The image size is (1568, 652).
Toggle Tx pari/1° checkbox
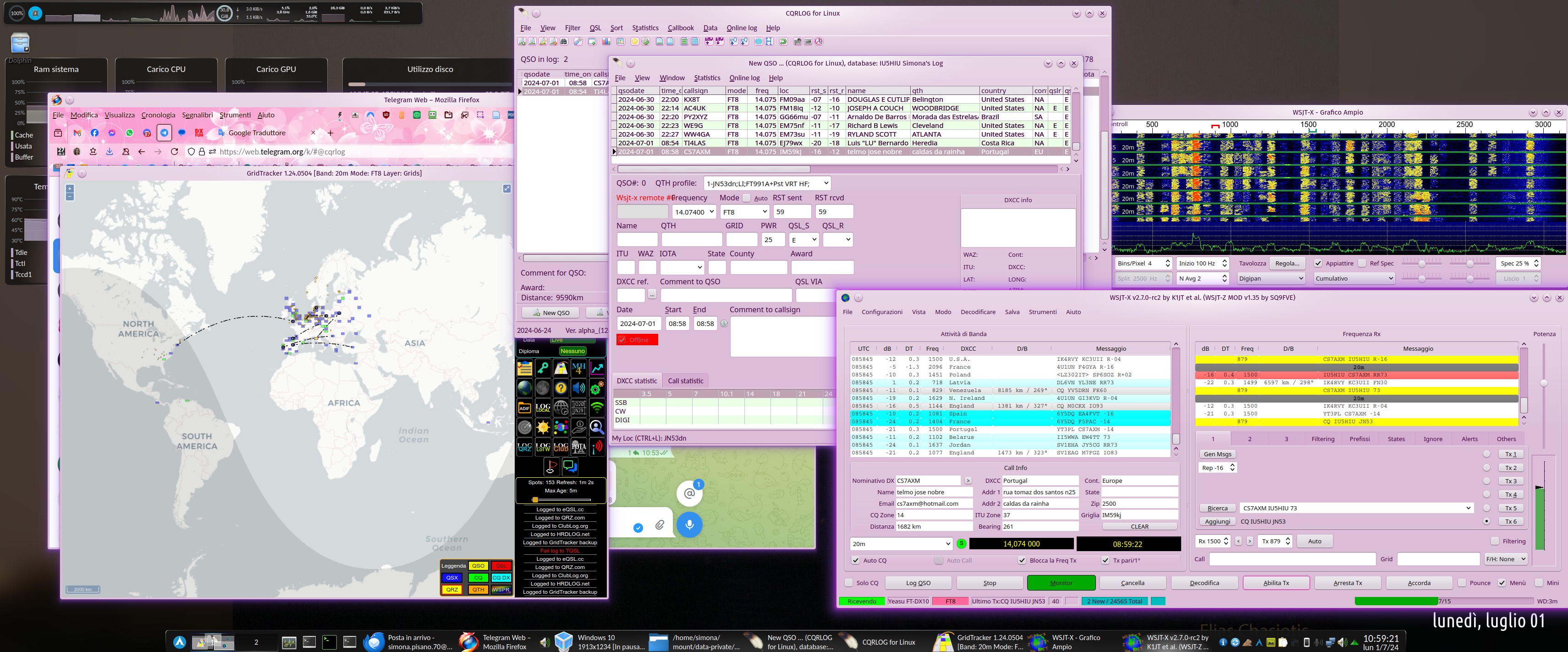[1106, 560]
